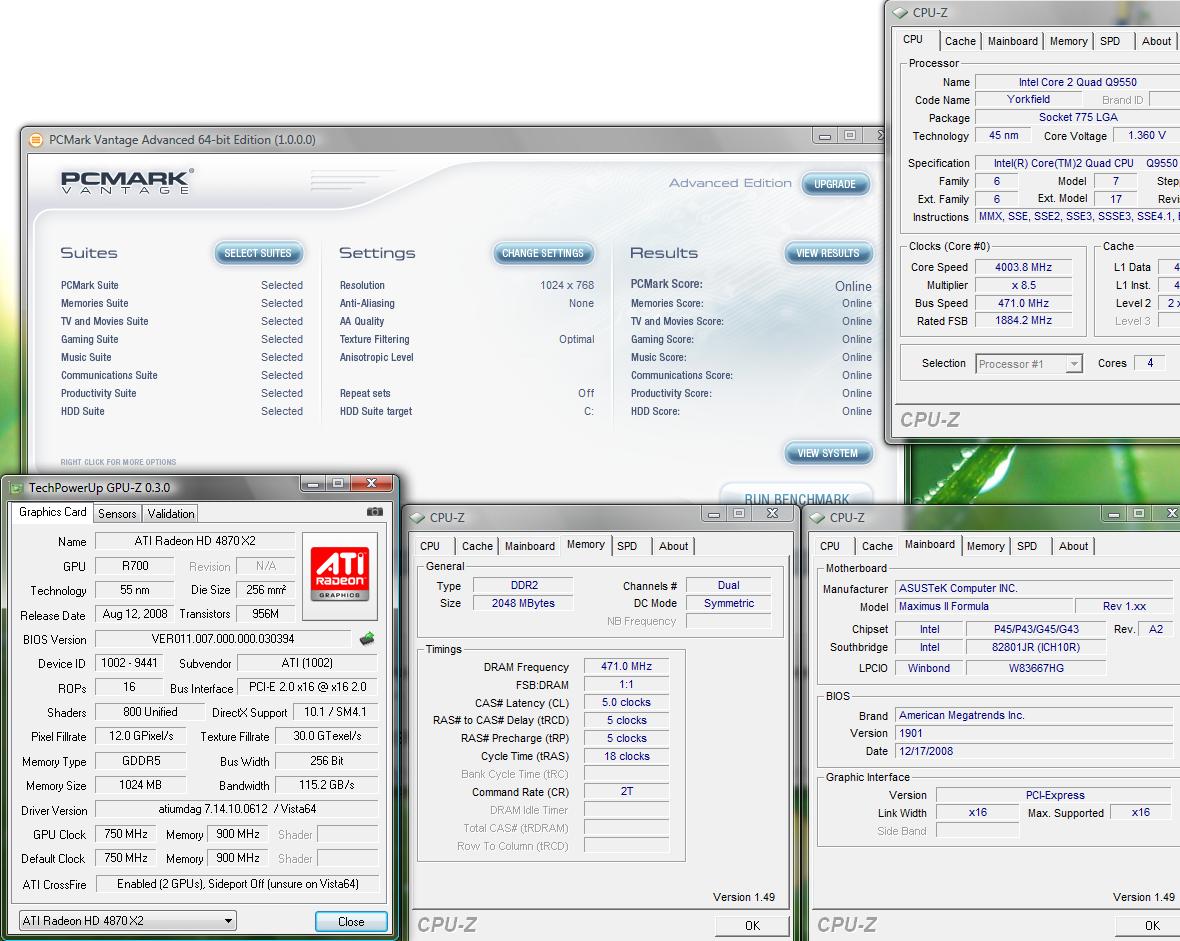Screen dimensions: 1180x941
Task: Open the Memory tab in top CPU-Z window
Action: 1069,41
